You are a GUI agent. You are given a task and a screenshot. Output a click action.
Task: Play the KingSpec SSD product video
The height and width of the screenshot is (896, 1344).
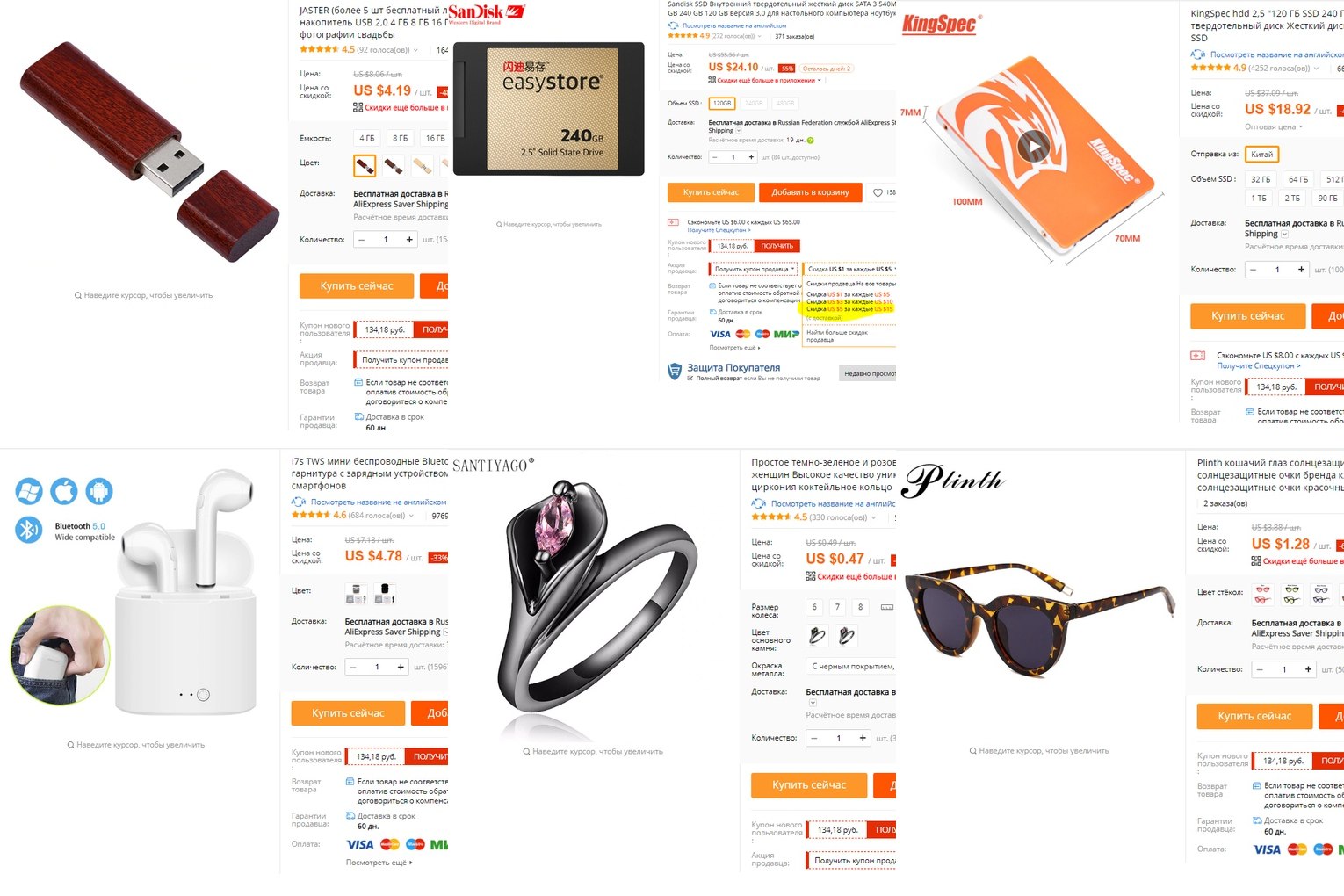(x=1034, y=146)
